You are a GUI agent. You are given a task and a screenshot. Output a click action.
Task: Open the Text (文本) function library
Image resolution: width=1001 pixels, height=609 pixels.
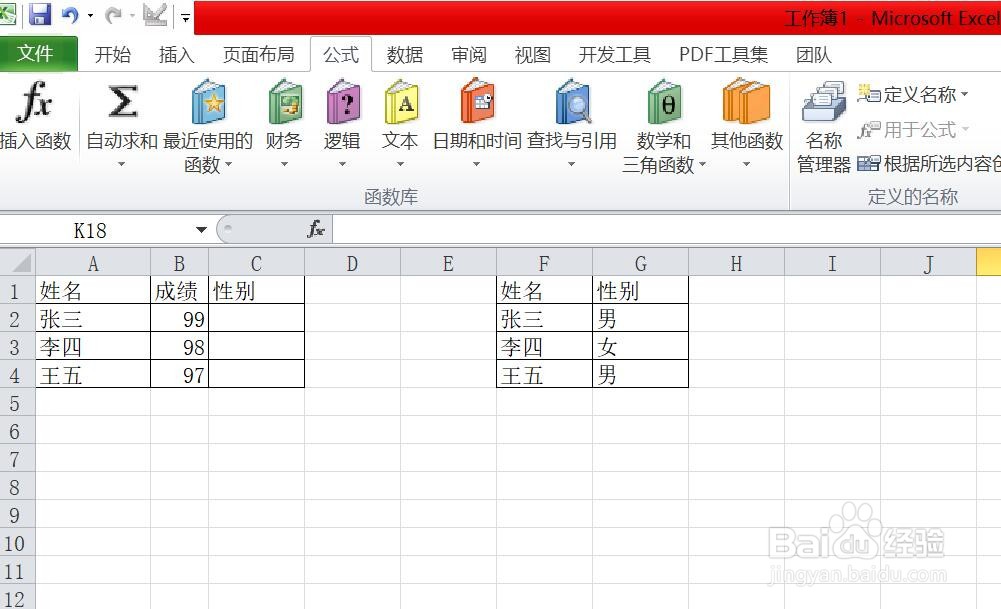pos(400,123)
